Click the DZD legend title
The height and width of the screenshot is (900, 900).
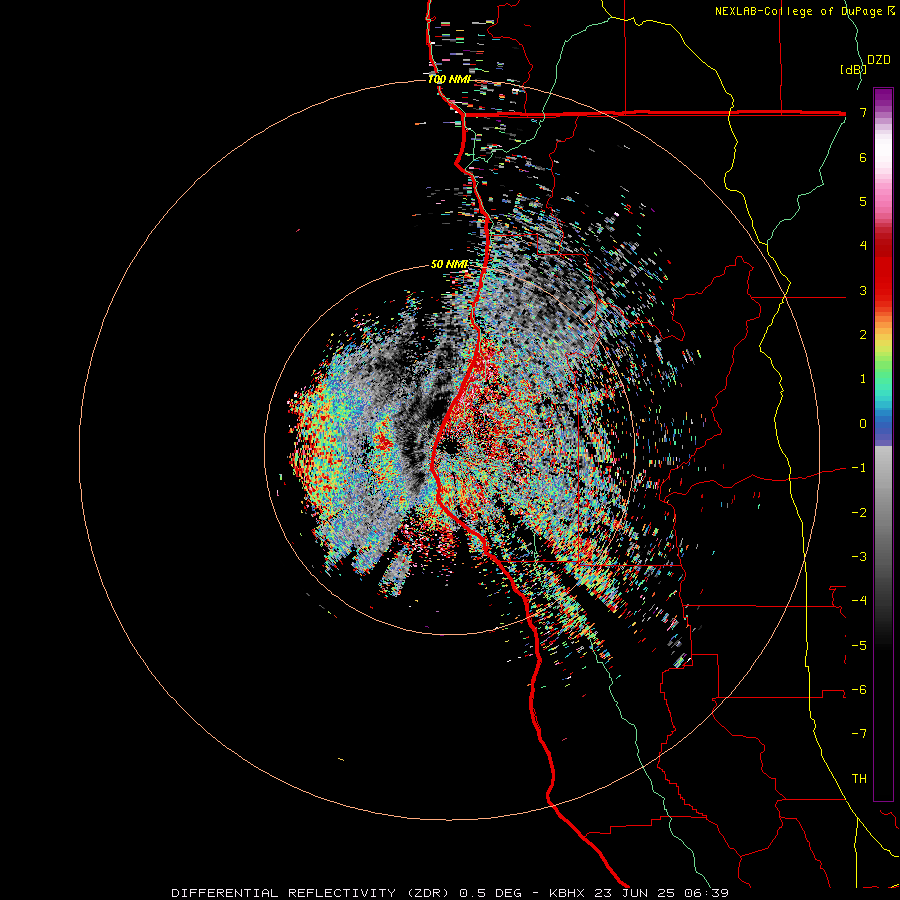(x=879, y=60)
